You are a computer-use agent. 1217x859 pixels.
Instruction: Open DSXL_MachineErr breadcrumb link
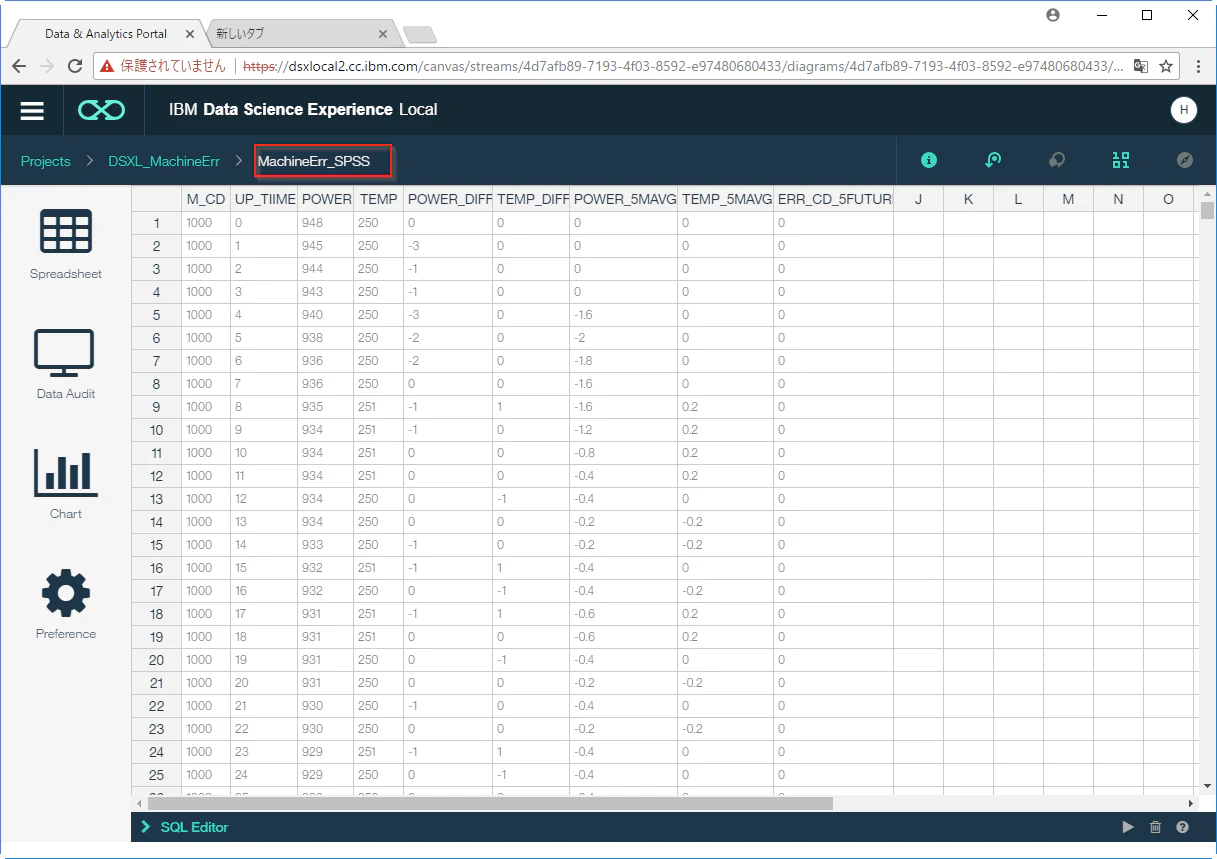pos(164,161)
